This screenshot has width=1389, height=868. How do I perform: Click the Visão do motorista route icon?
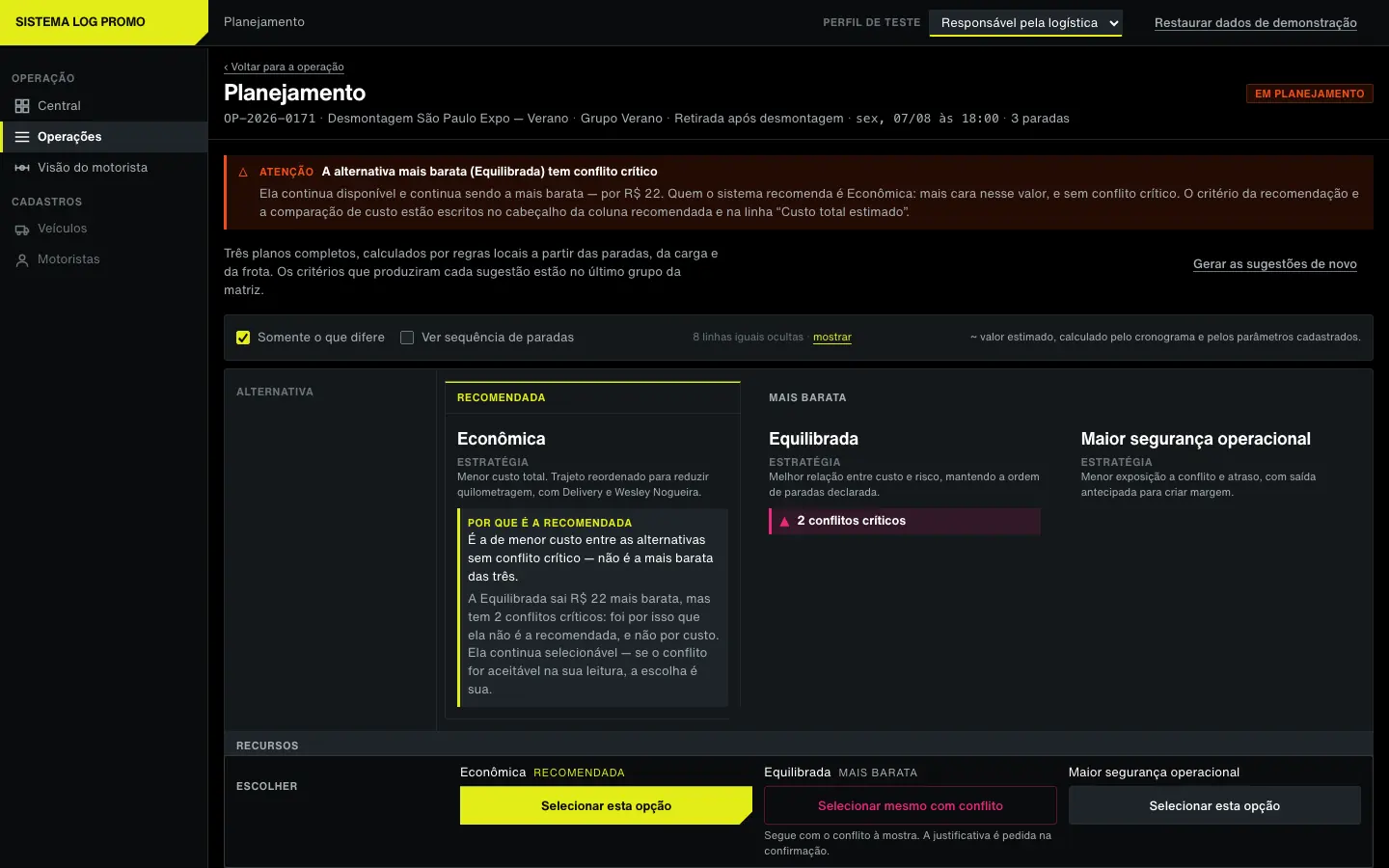22,168
